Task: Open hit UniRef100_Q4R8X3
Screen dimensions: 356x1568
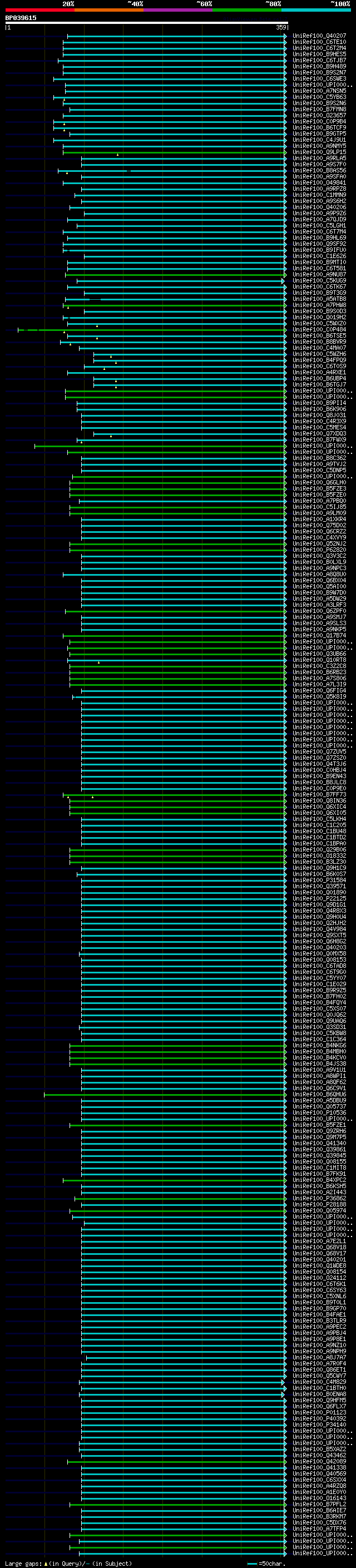Action: pyautogui.click(x=319, y=911)
